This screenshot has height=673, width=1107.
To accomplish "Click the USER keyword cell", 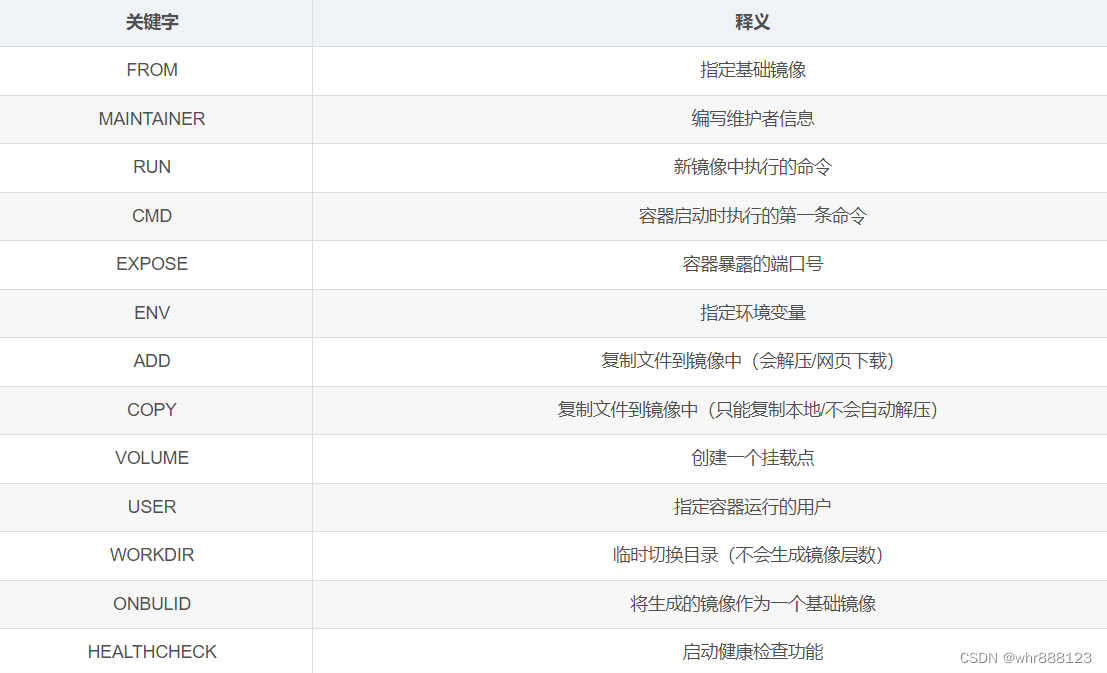I will point(152,507).
